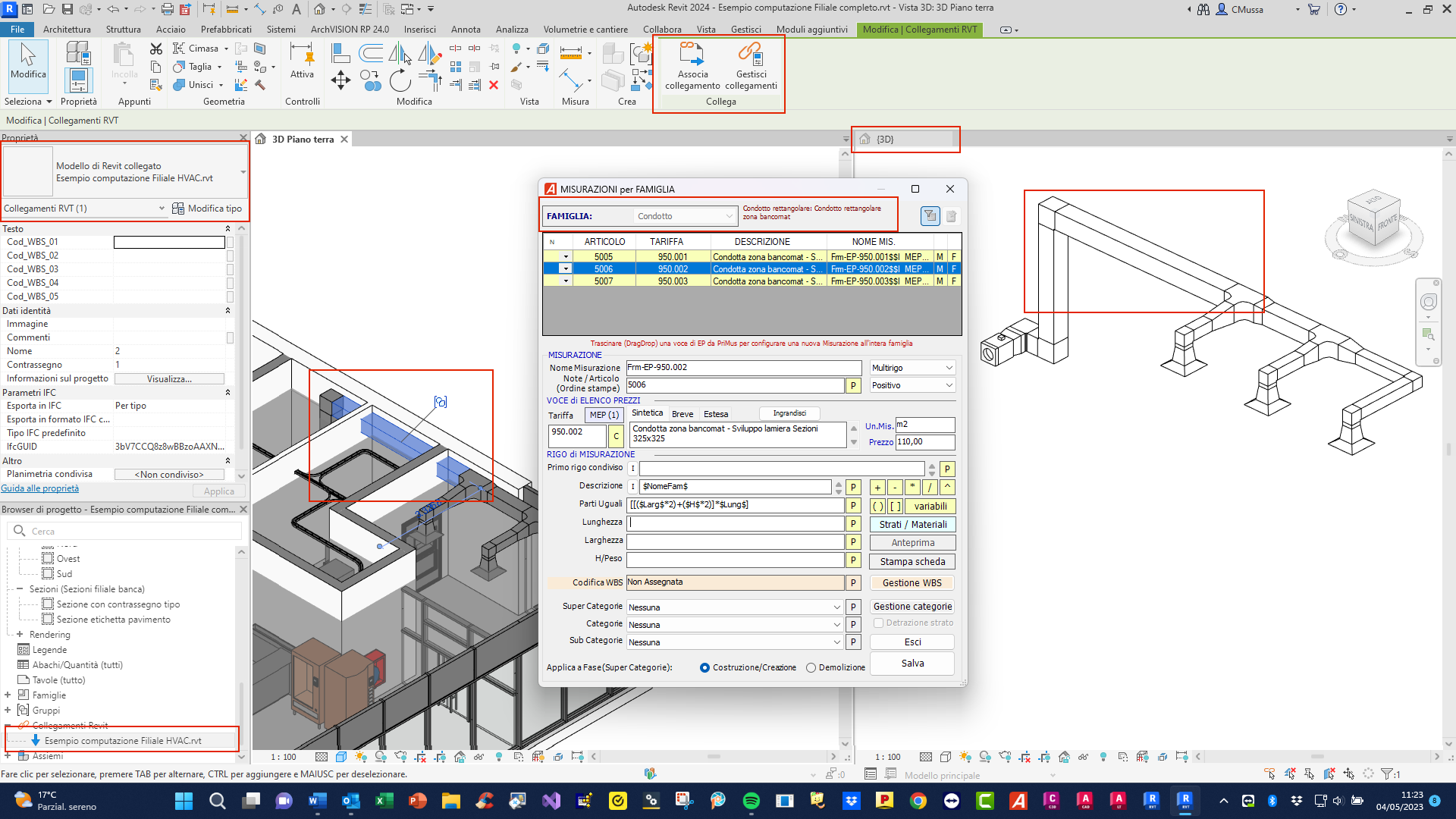Click the Properties panel vertical scrollbar
The height and width of the screenshot is (819, 1456).
point(242,352)
